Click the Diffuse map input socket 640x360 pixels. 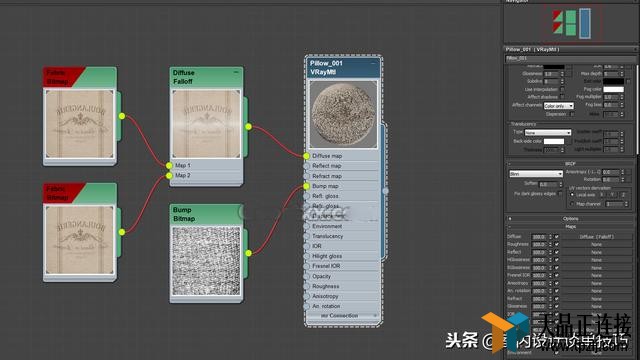click(307, 156)
